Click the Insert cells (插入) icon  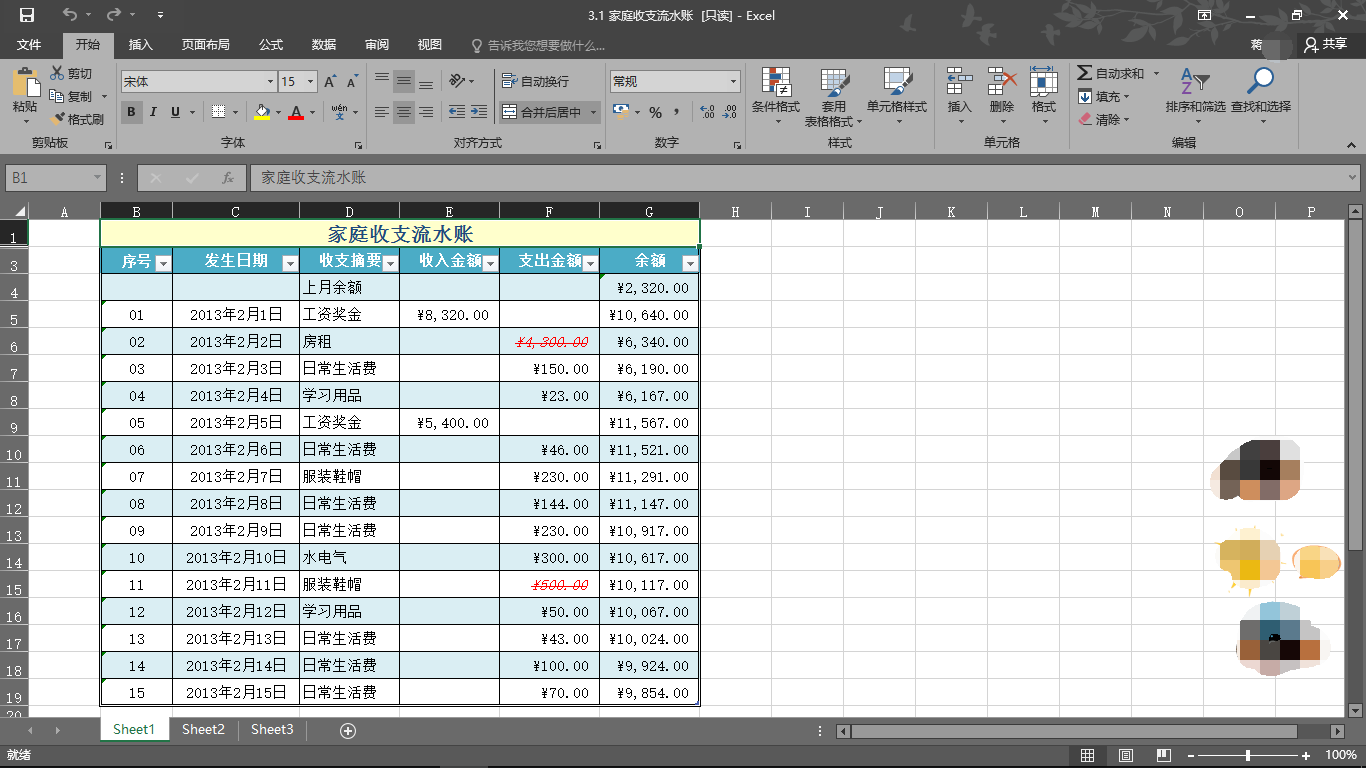pos(959,82)
